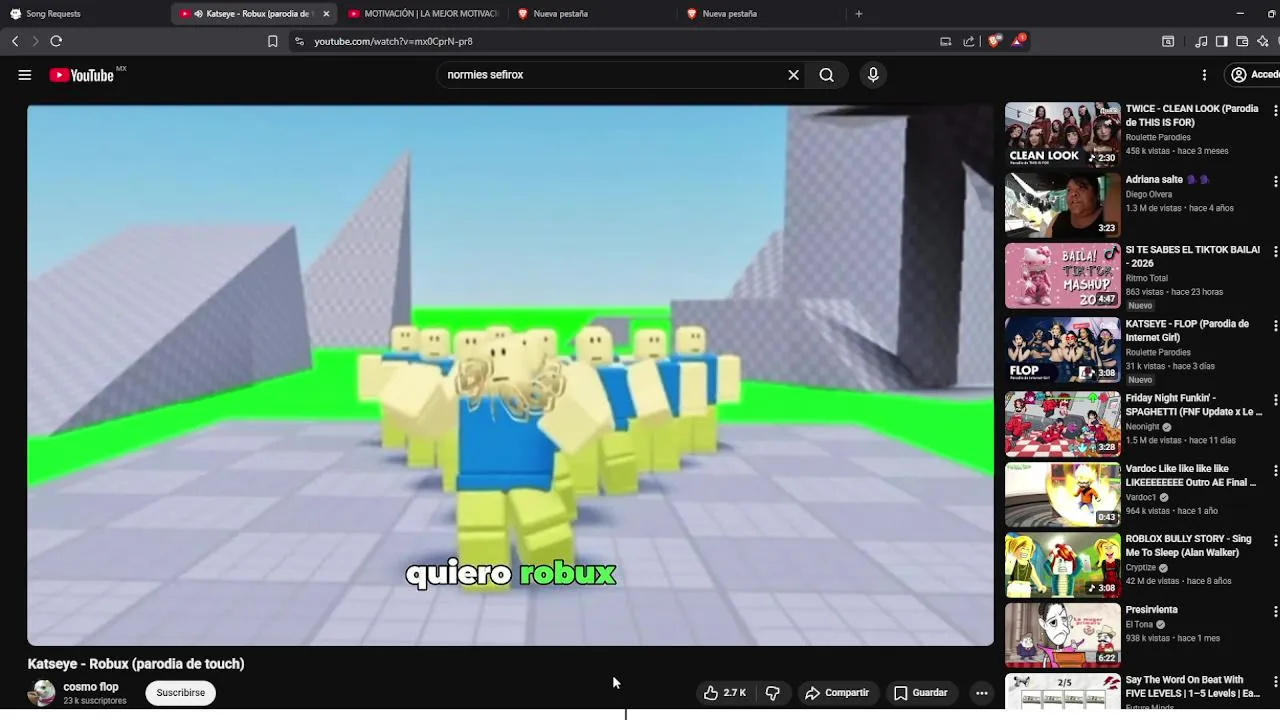The width and height of the screenshot is (1280, 720).
Task: Open YouTube settings three-dot menu in header
Action: tap(1204, 75)
